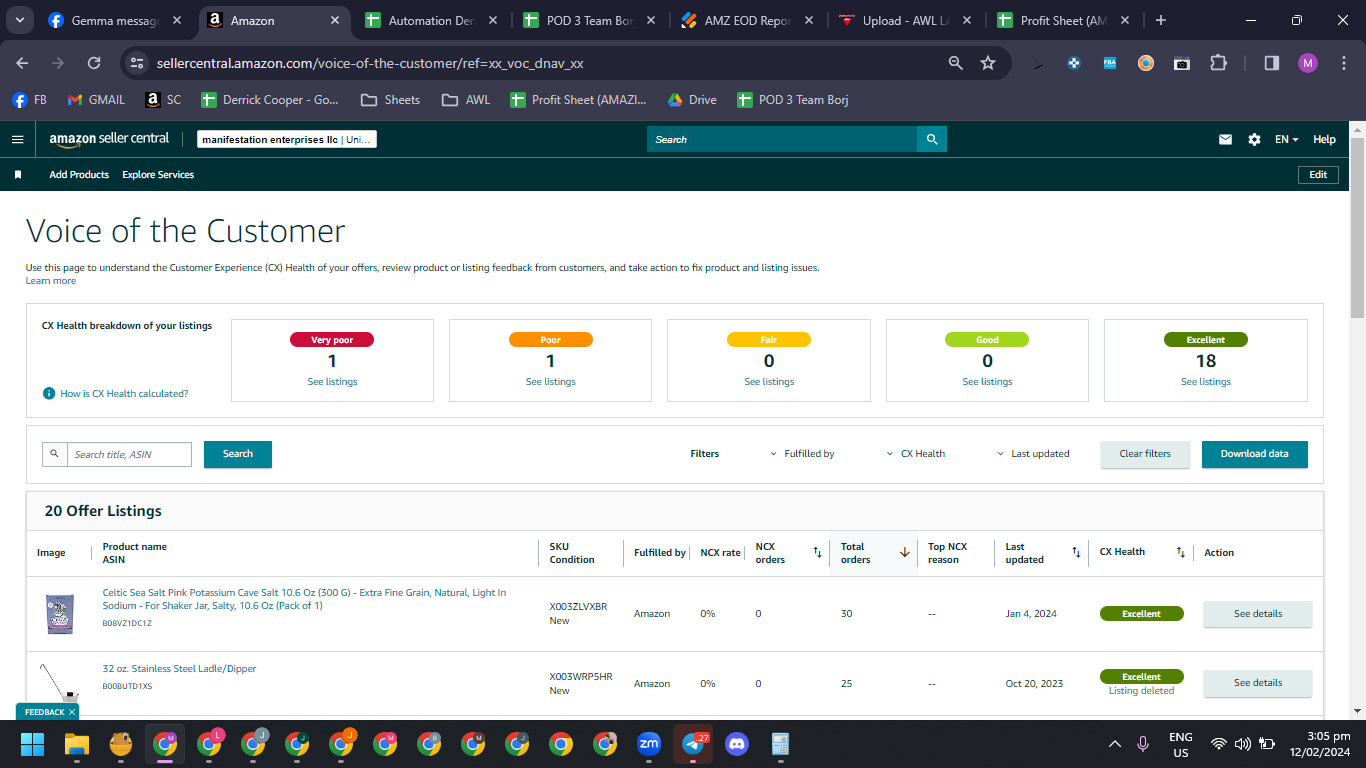Screen dimensions: 1366x768
Task: Sort the table by Last updated column
Action: 1076,552
